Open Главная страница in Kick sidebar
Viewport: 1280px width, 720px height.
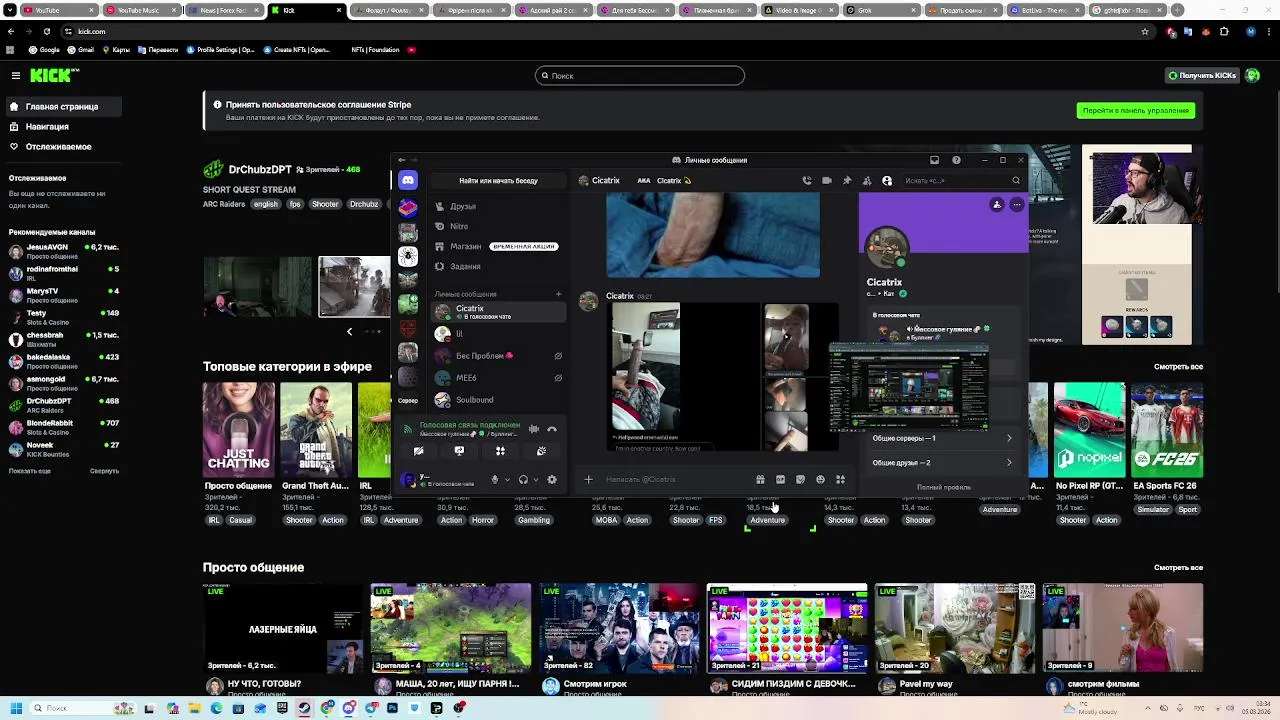click(x=62, y=107)
